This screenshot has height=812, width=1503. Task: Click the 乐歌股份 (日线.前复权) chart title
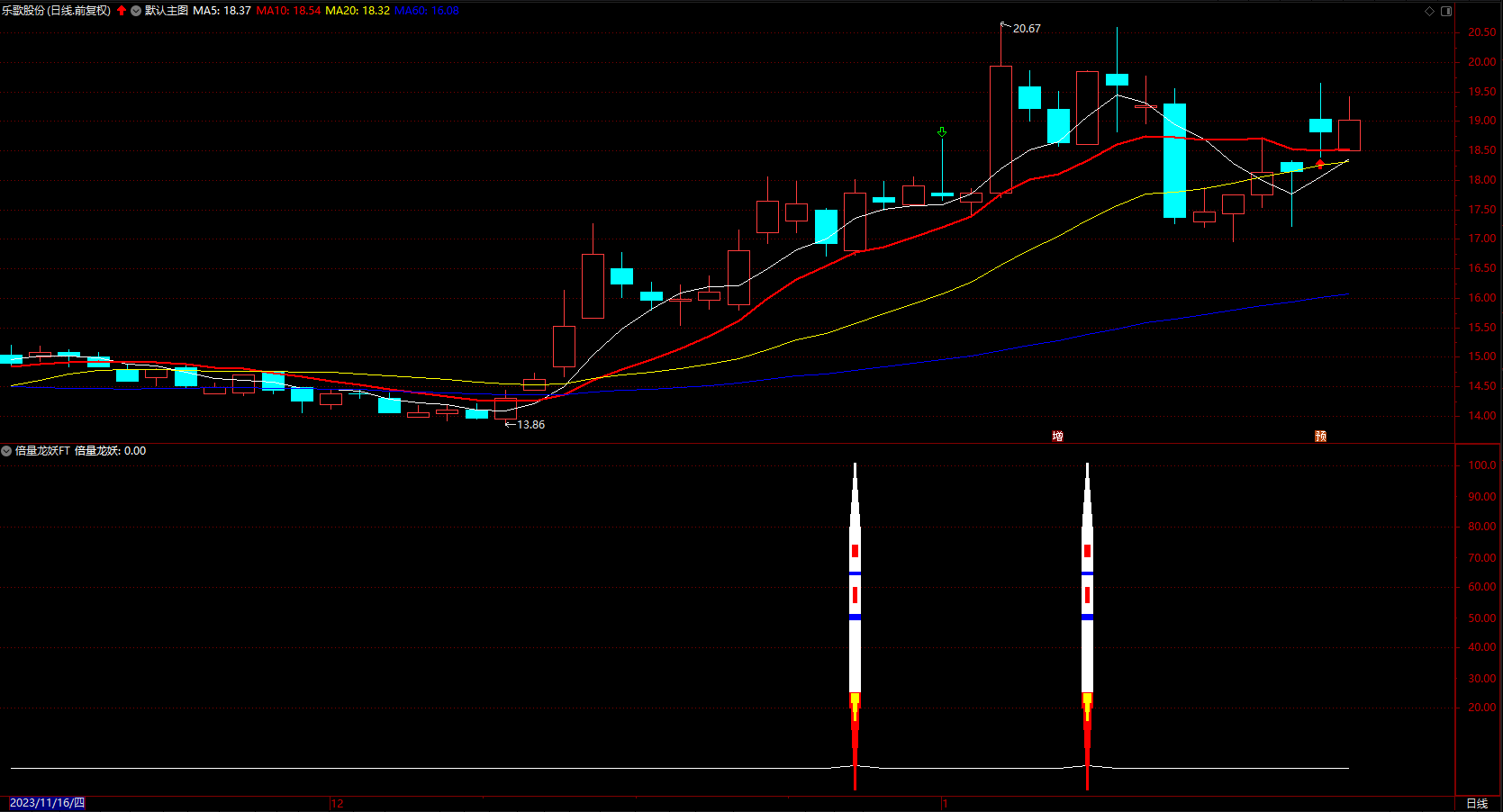click(56, 11)
